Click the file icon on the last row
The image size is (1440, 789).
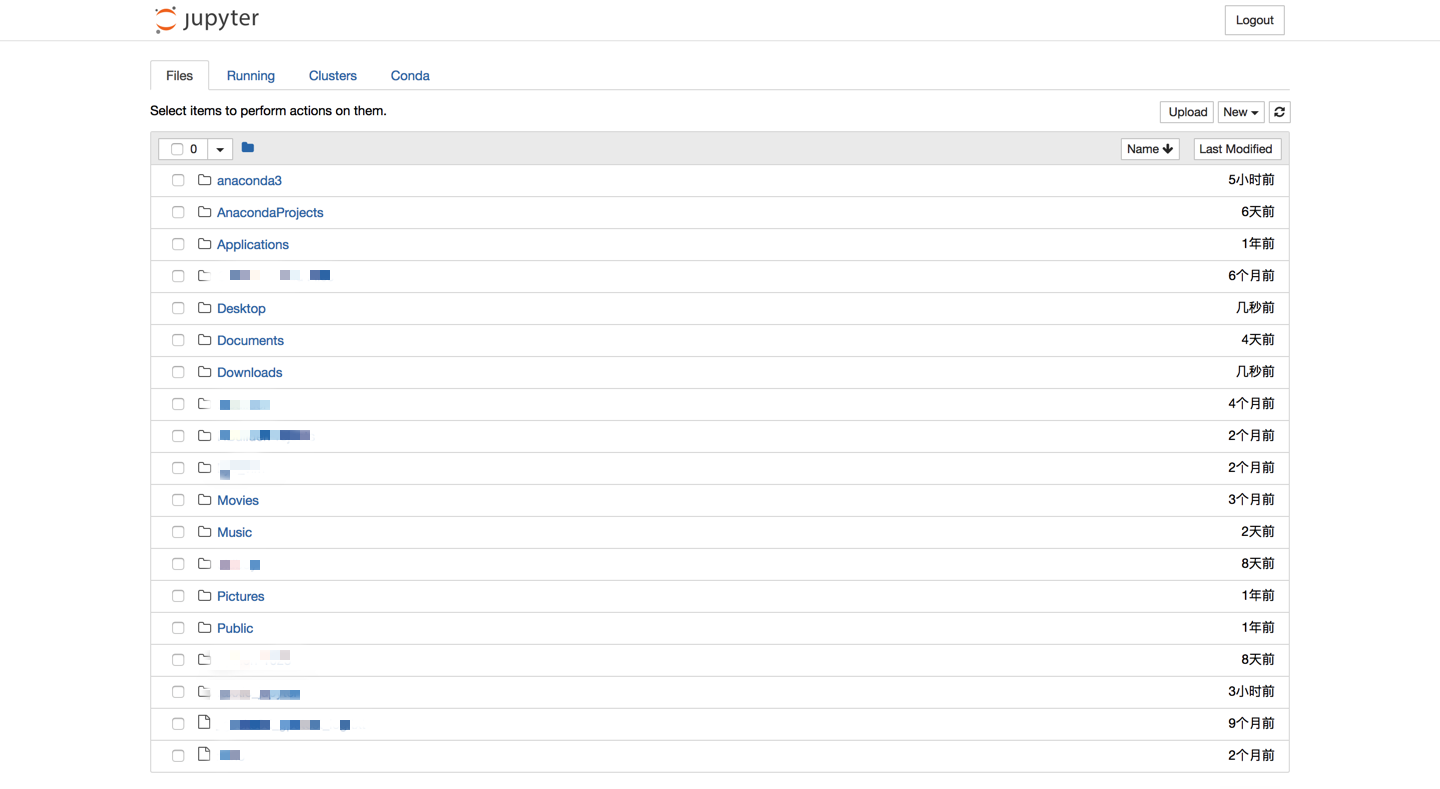point(204,754)
